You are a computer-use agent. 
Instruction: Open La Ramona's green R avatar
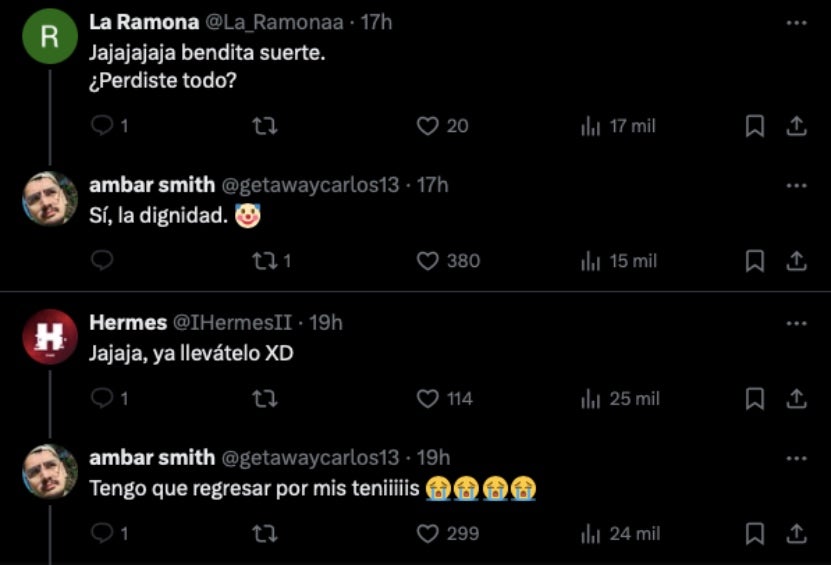coord(50,36)
